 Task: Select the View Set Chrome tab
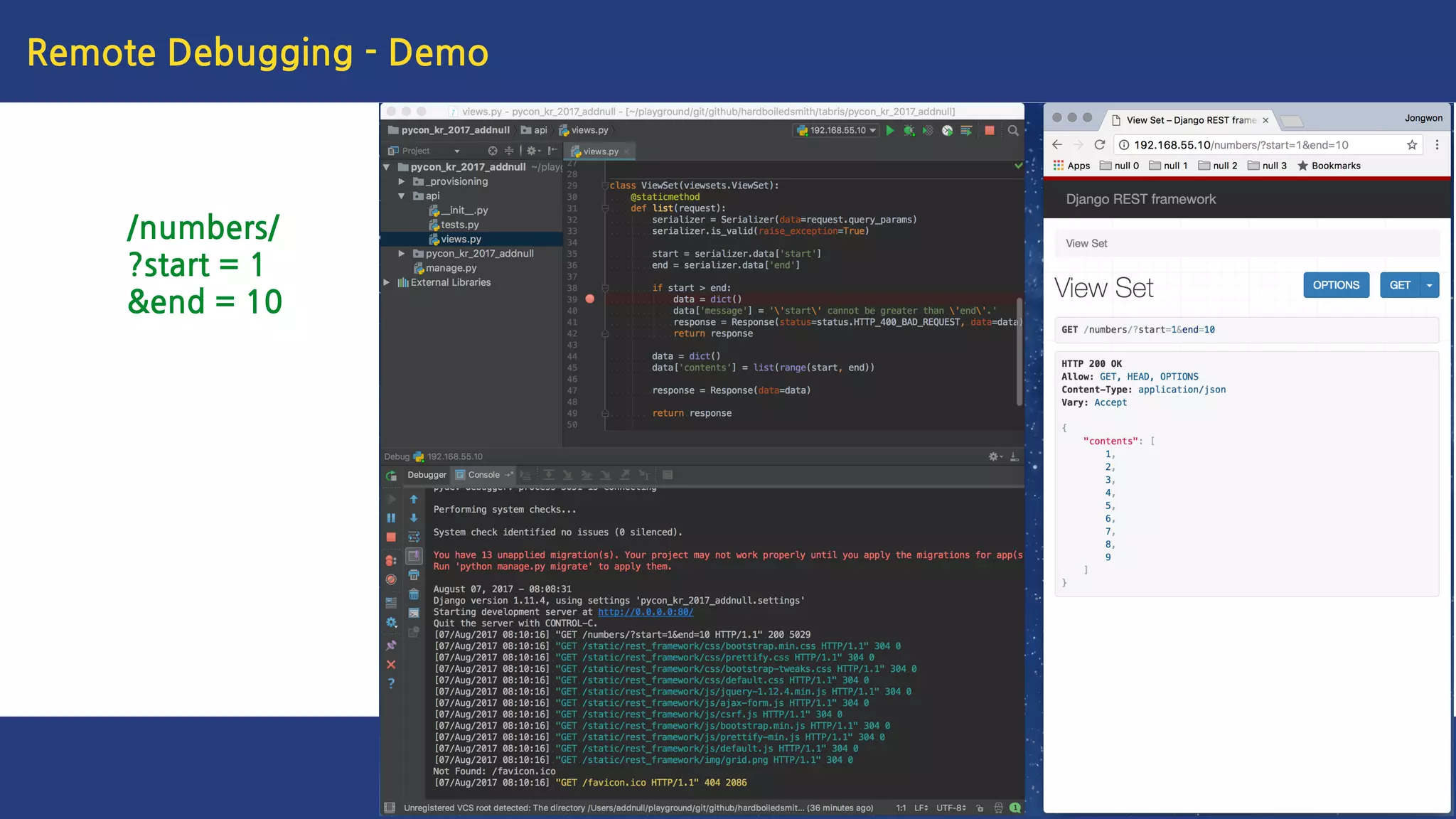point(1190,120)
